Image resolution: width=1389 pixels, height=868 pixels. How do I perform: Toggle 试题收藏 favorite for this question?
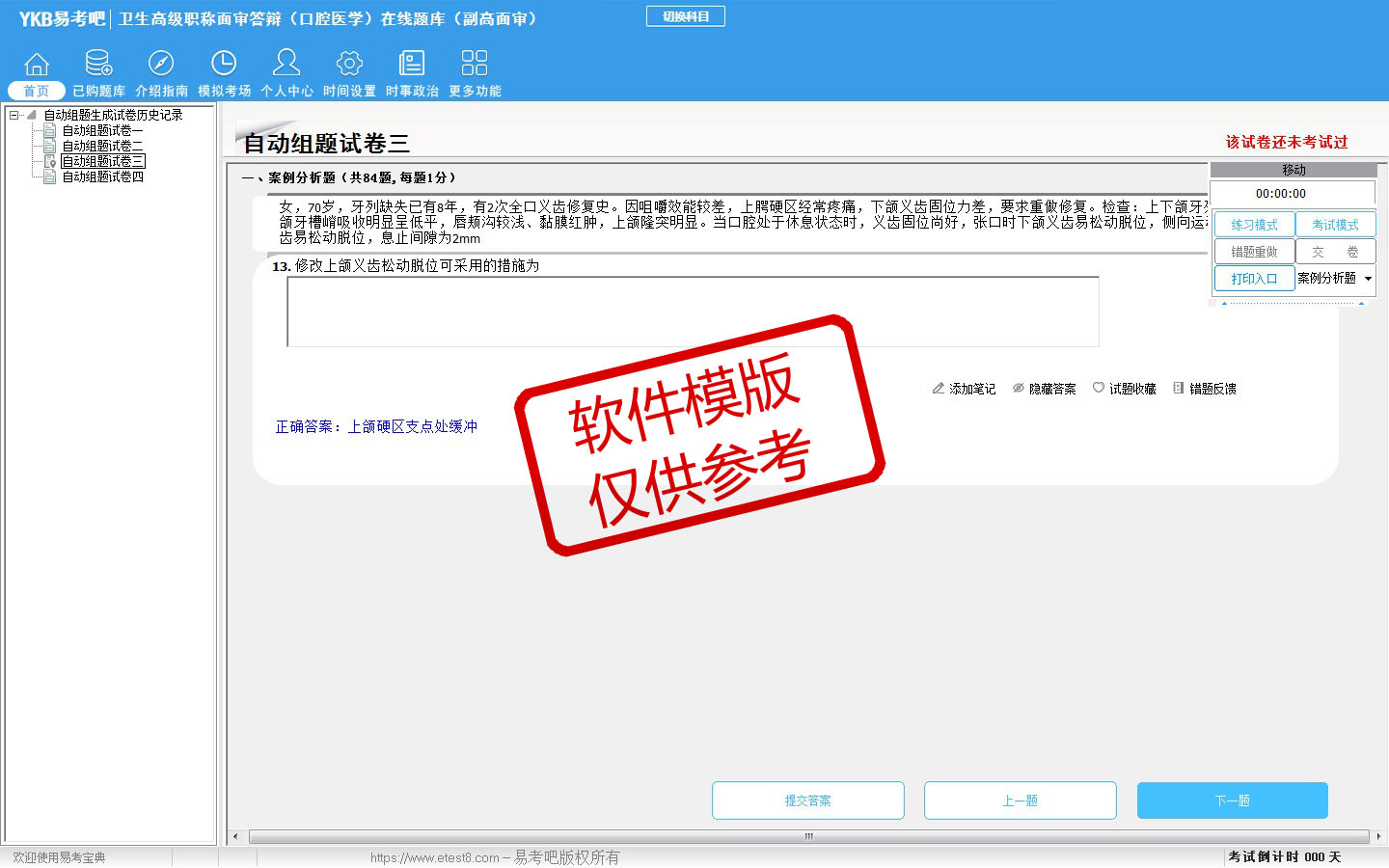click(1124, 389)
